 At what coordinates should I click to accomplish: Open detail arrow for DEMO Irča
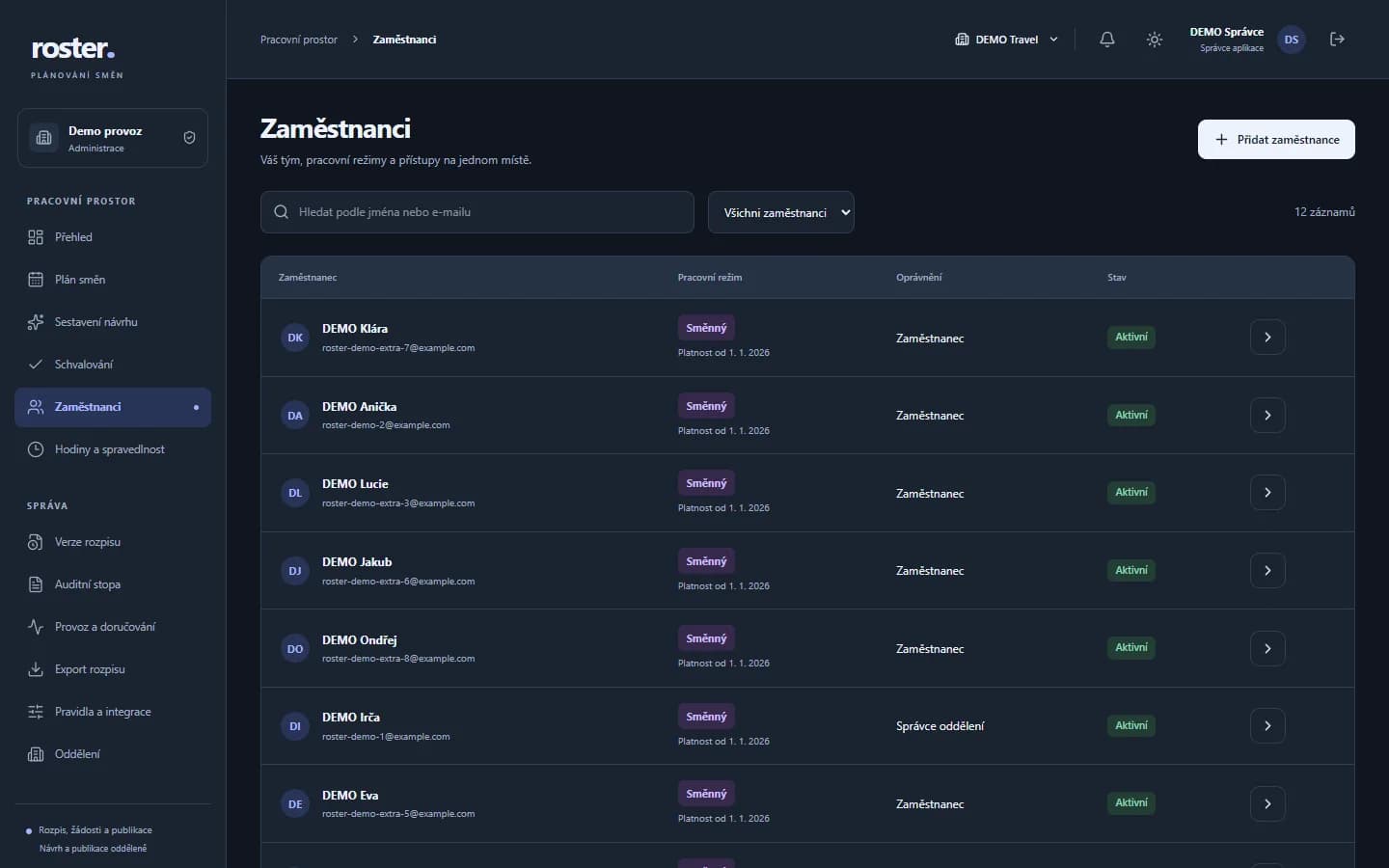coord(1267,726)
